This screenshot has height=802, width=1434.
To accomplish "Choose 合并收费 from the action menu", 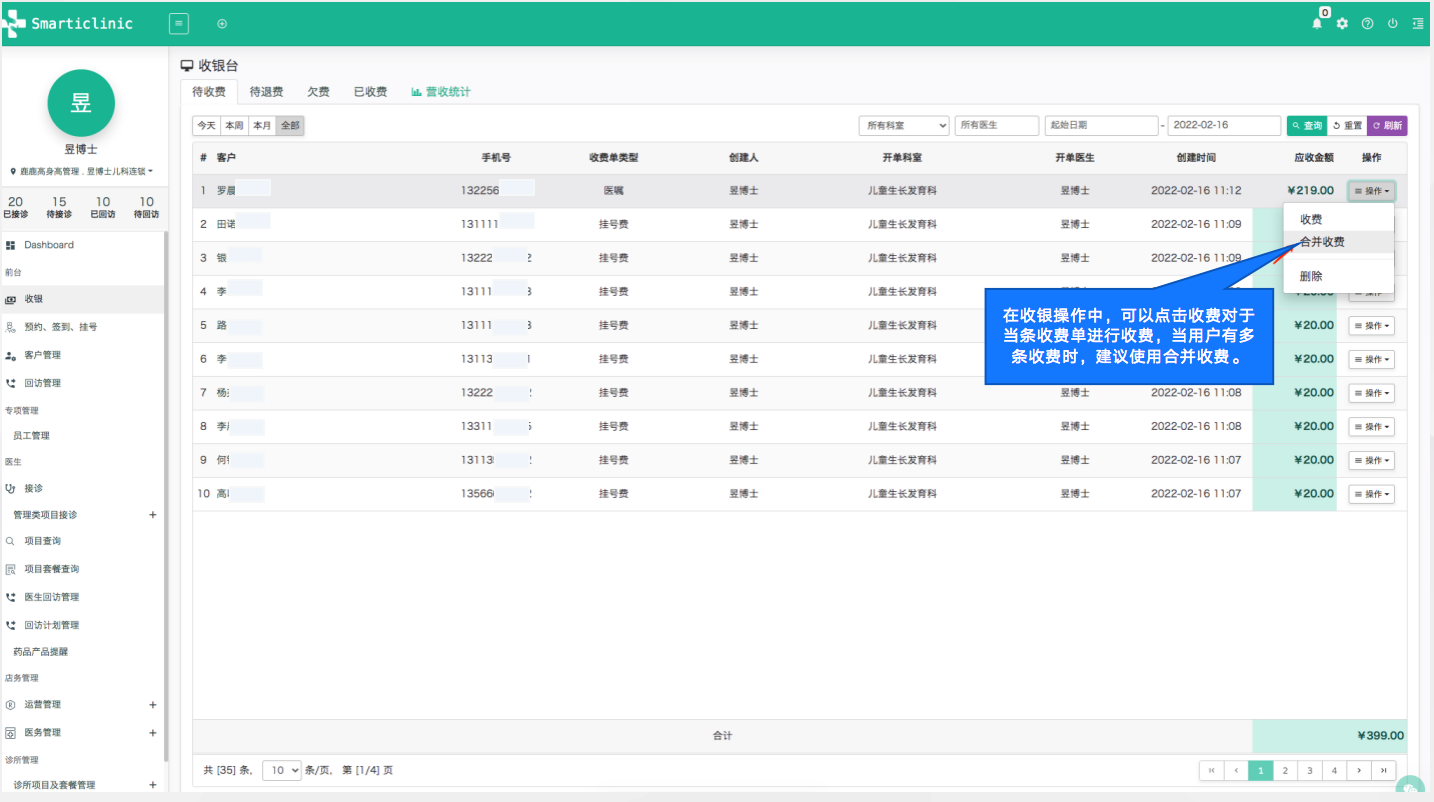I will coord(1338,242).
